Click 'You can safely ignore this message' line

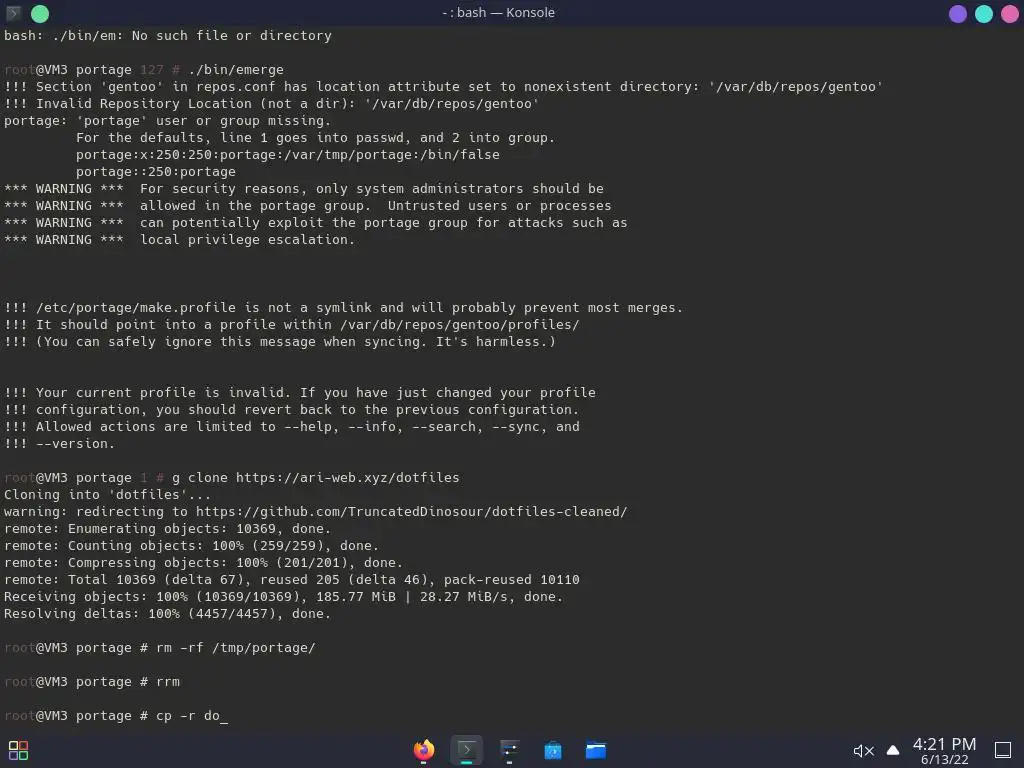(x=280, y=341)
